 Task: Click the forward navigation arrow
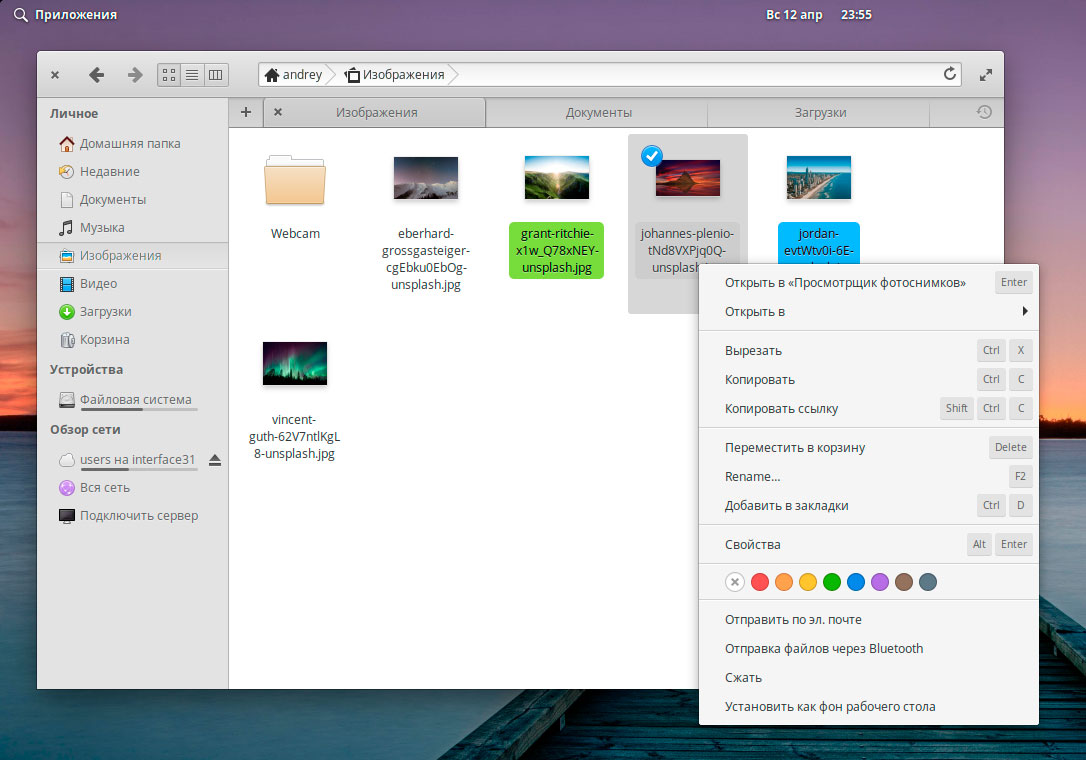click(x=134, y=75)
